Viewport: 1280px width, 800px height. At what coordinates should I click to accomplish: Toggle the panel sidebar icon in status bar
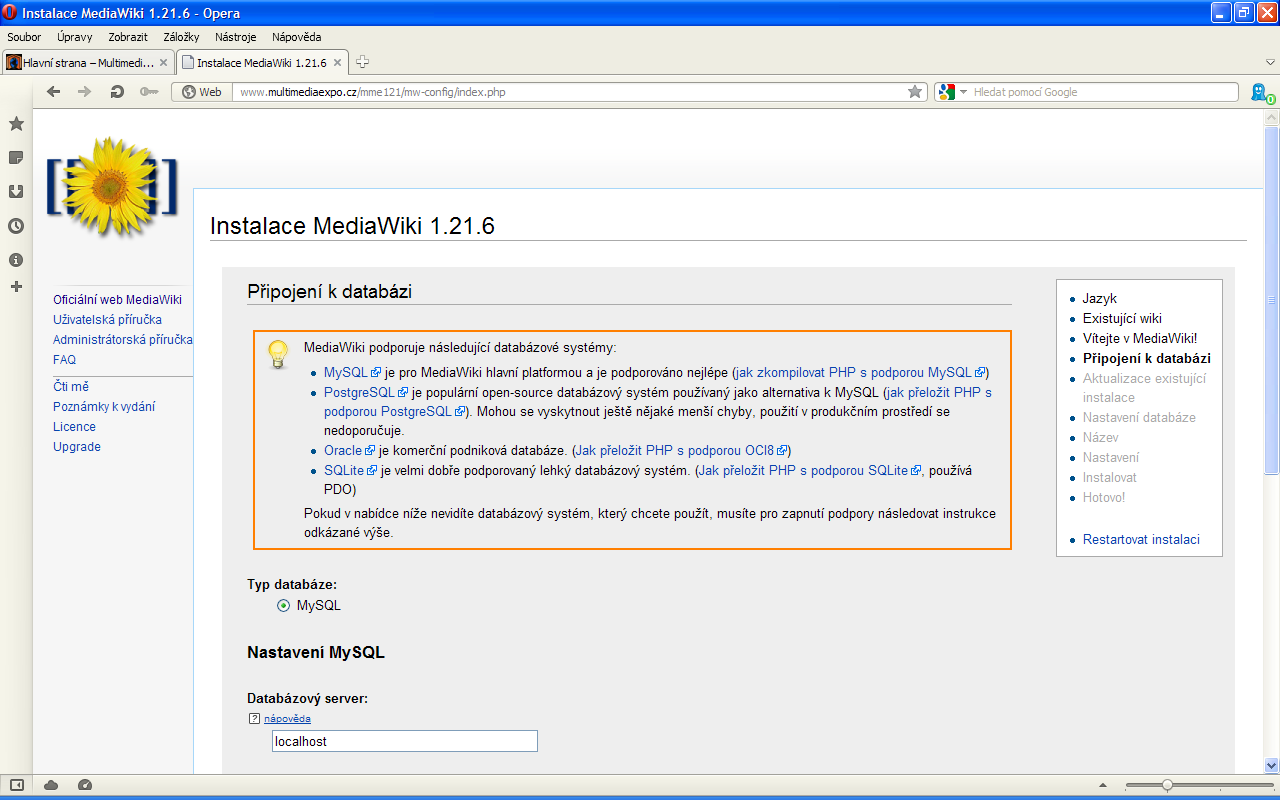(18, 785)
